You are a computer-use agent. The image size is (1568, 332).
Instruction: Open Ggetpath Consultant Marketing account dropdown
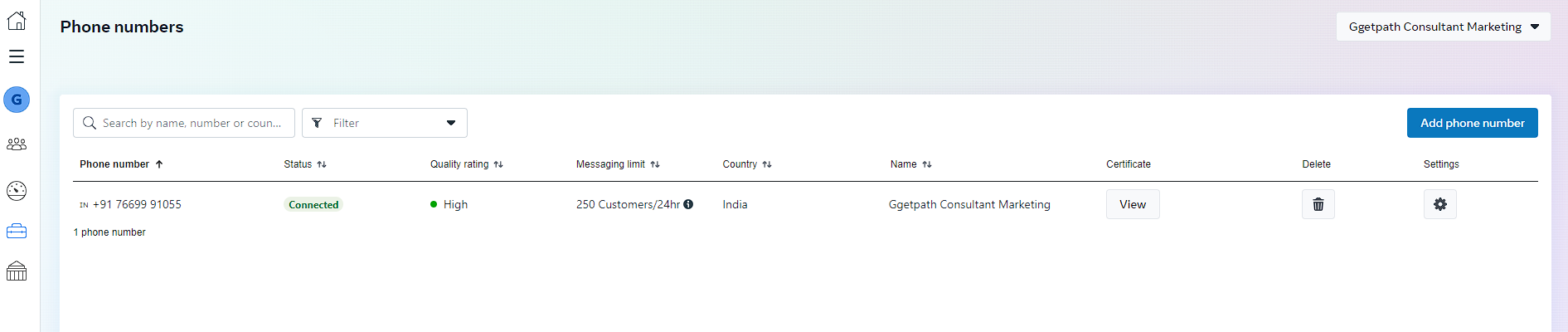[1444, 27]
